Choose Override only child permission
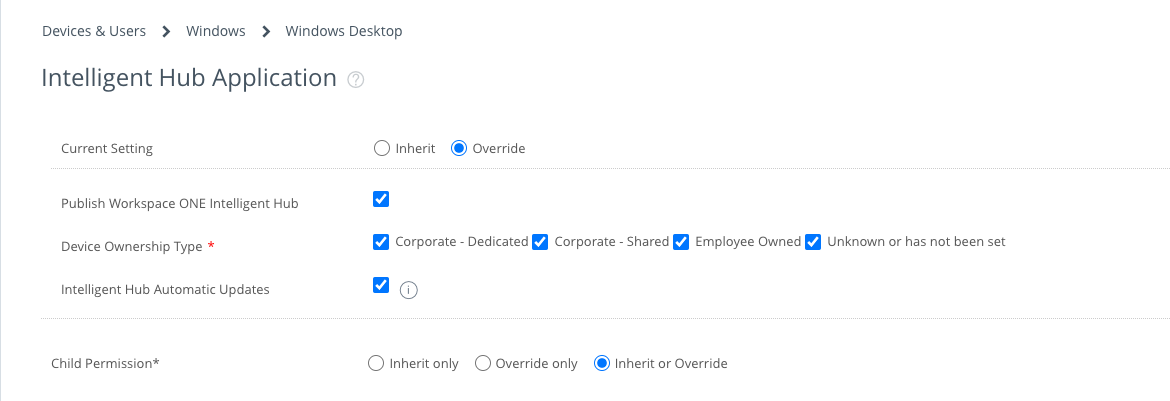 coord(482,363)
